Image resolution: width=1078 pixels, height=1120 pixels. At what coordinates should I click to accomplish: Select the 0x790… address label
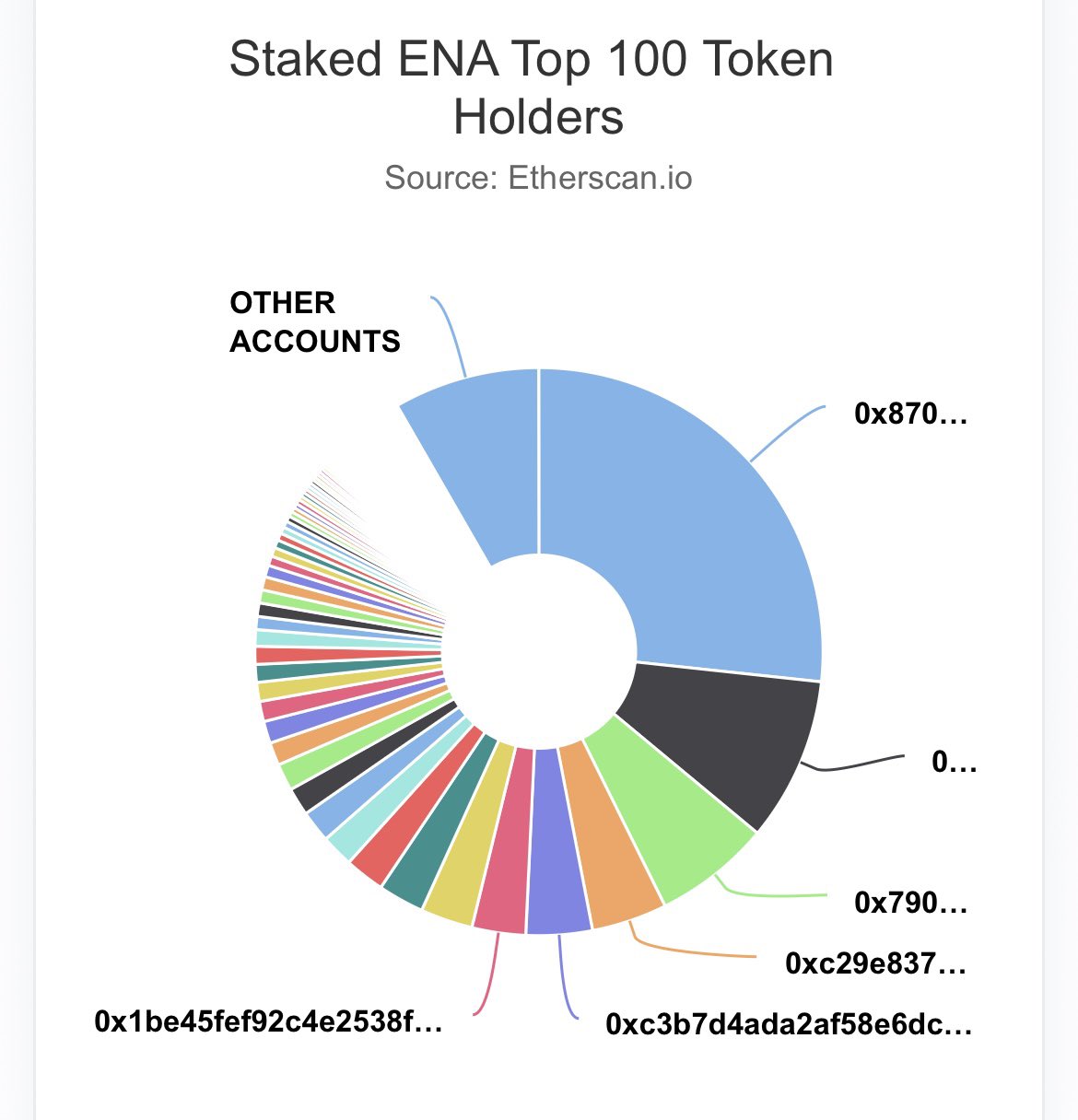(910, 903)
